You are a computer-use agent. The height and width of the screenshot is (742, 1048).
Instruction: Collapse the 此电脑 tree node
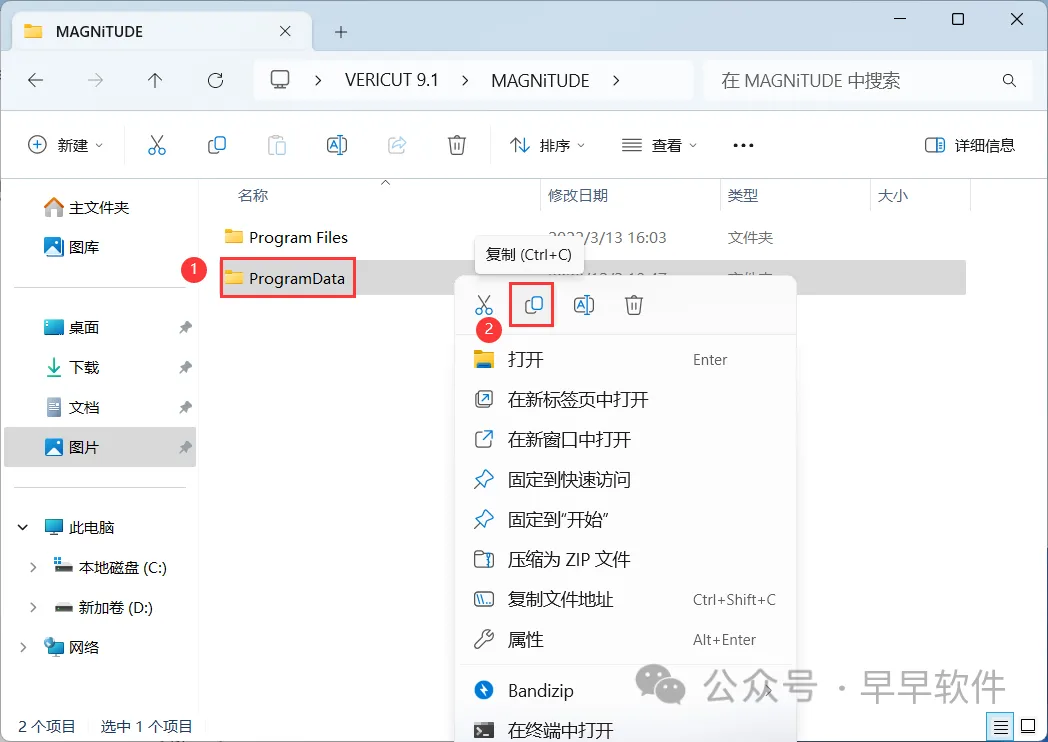point(23,527)
